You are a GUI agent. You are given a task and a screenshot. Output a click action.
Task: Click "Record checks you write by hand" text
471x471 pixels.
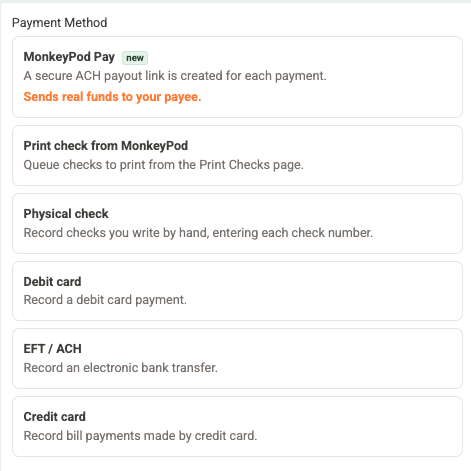click(198, 233)
